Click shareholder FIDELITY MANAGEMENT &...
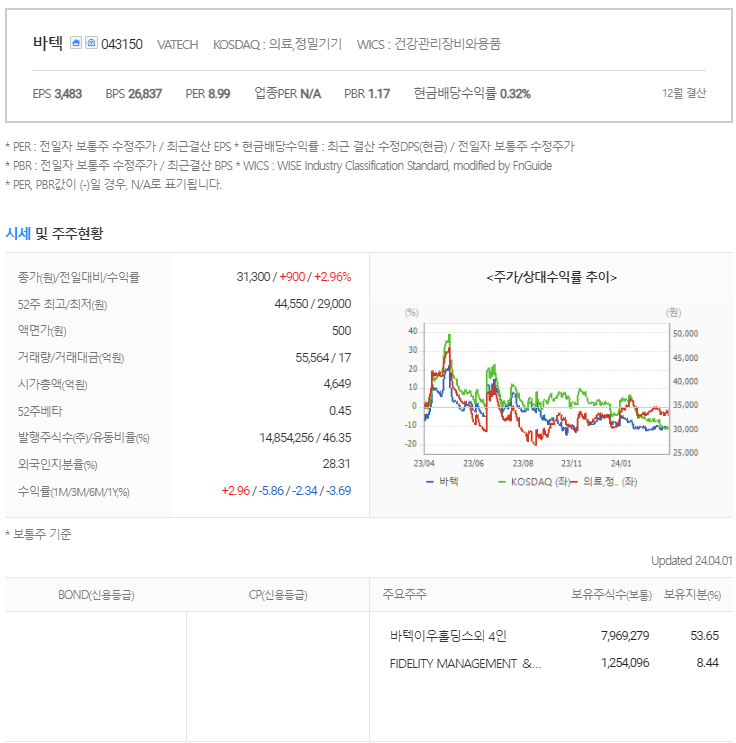Image resolution: width=736 pixels, height=743 pixels. [x=465, y=663]
